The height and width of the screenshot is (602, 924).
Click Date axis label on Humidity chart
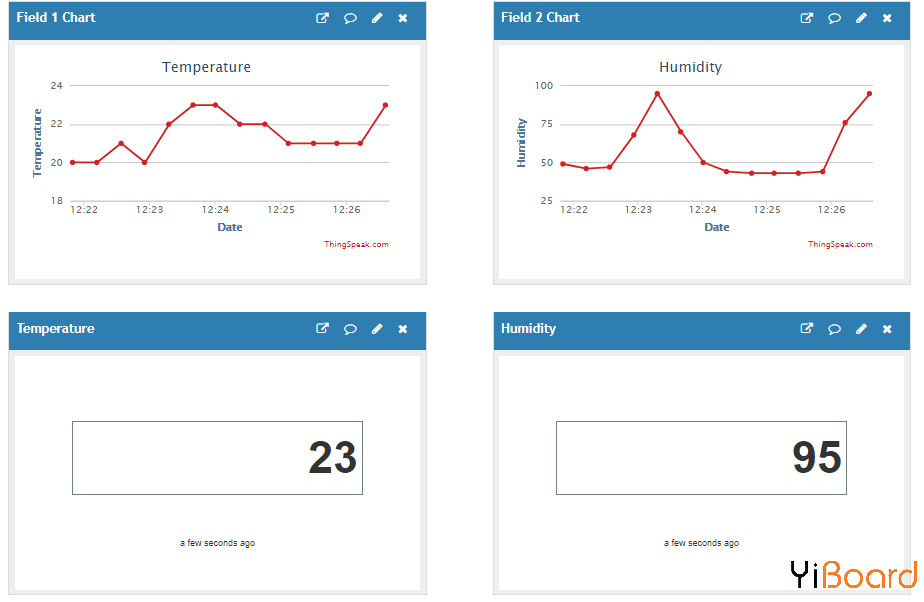717,227
